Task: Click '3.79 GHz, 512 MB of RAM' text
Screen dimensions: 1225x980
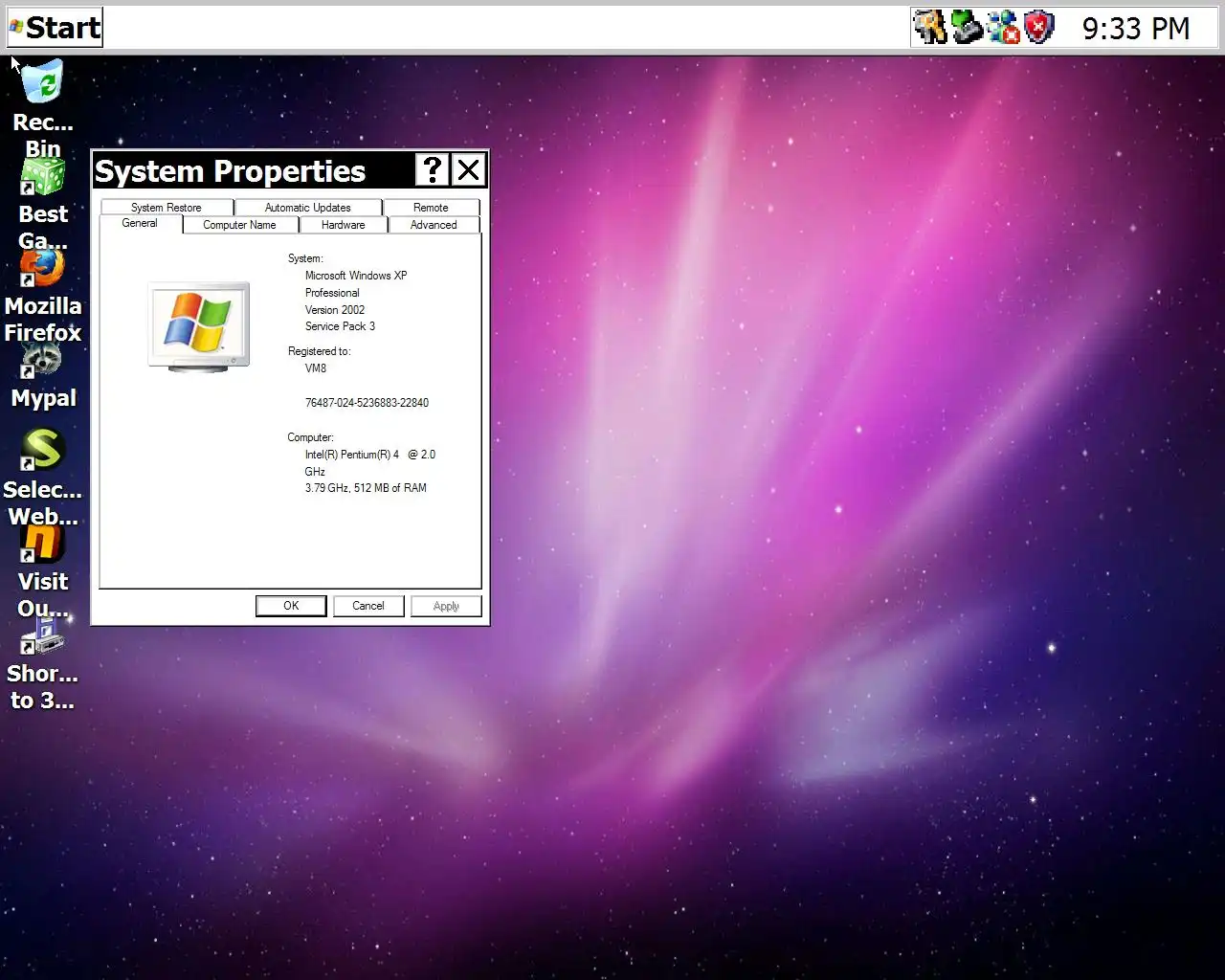Action: point(366,488)
